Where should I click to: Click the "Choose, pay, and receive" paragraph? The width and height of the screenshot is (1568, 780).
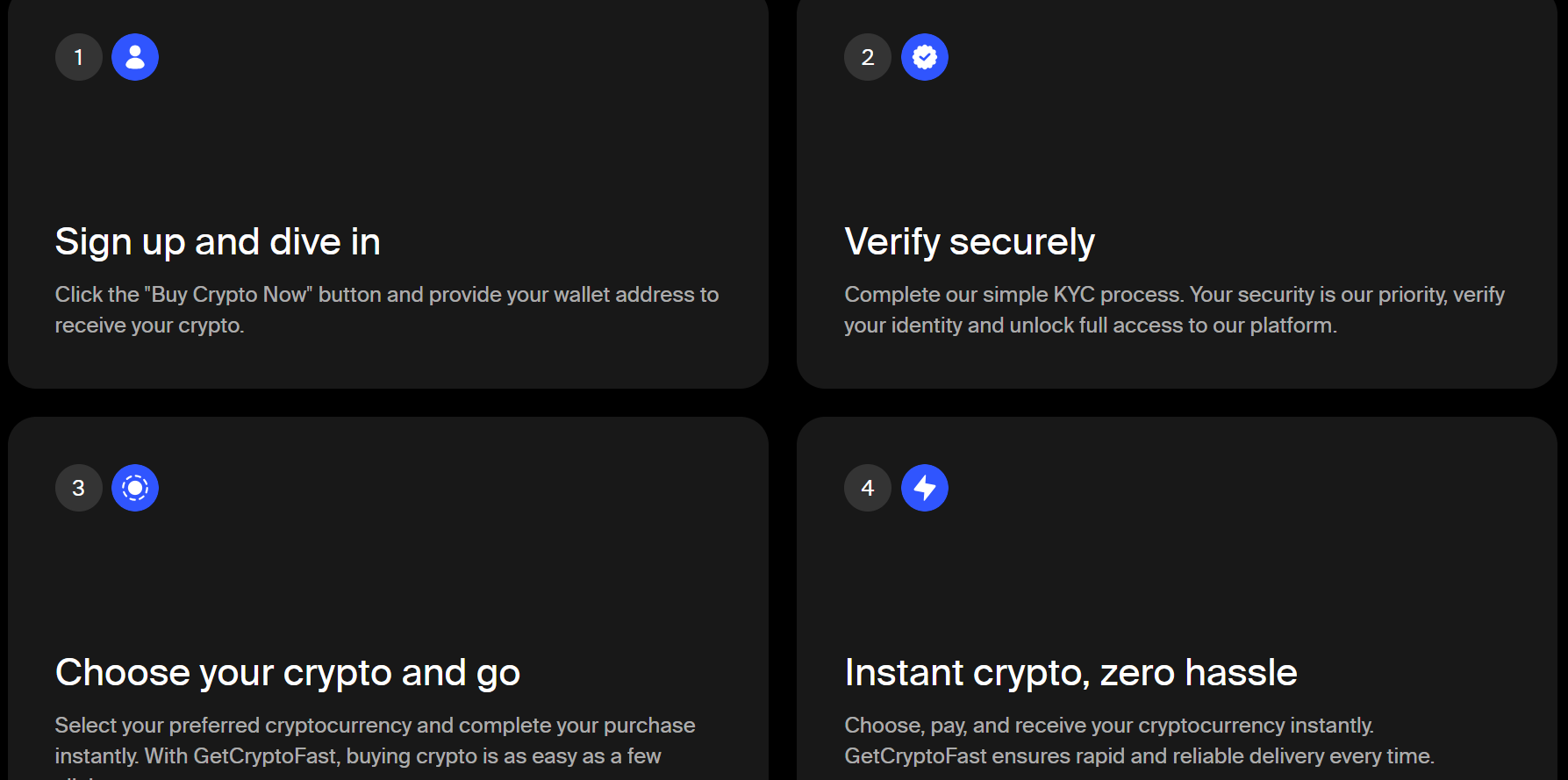click(1138, 741)
